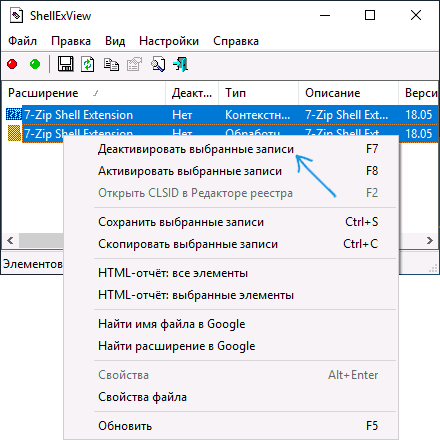The height and width of the screenshot is (440, 440).
Task: Click icon of the first 7-Zip Shell Extension row
Action: 14,114
